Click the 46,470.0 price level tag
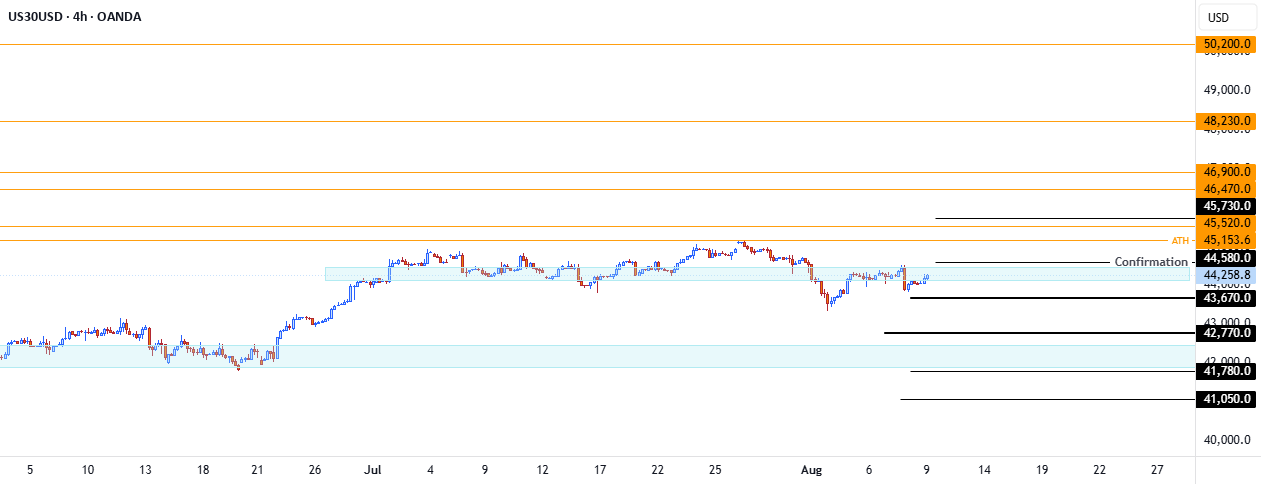Viewport: 1261px width, 484px height. point(1226,188)
